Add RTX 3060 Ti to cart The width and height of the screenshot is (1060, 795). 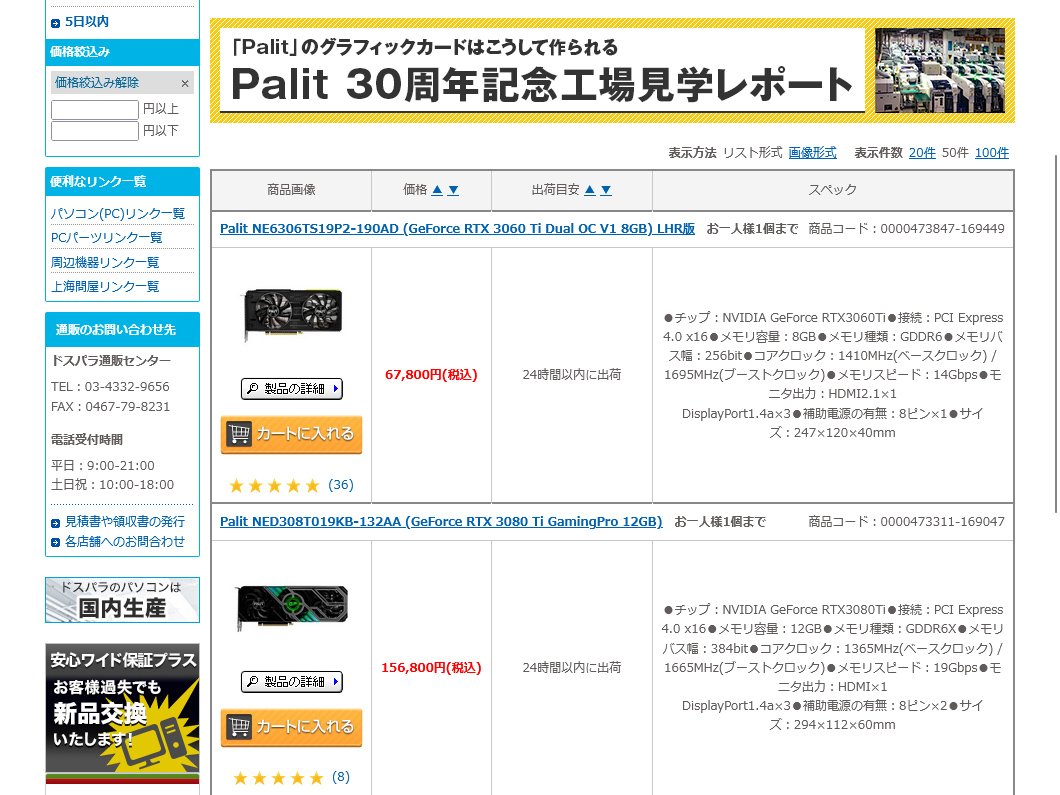point(291,434)
